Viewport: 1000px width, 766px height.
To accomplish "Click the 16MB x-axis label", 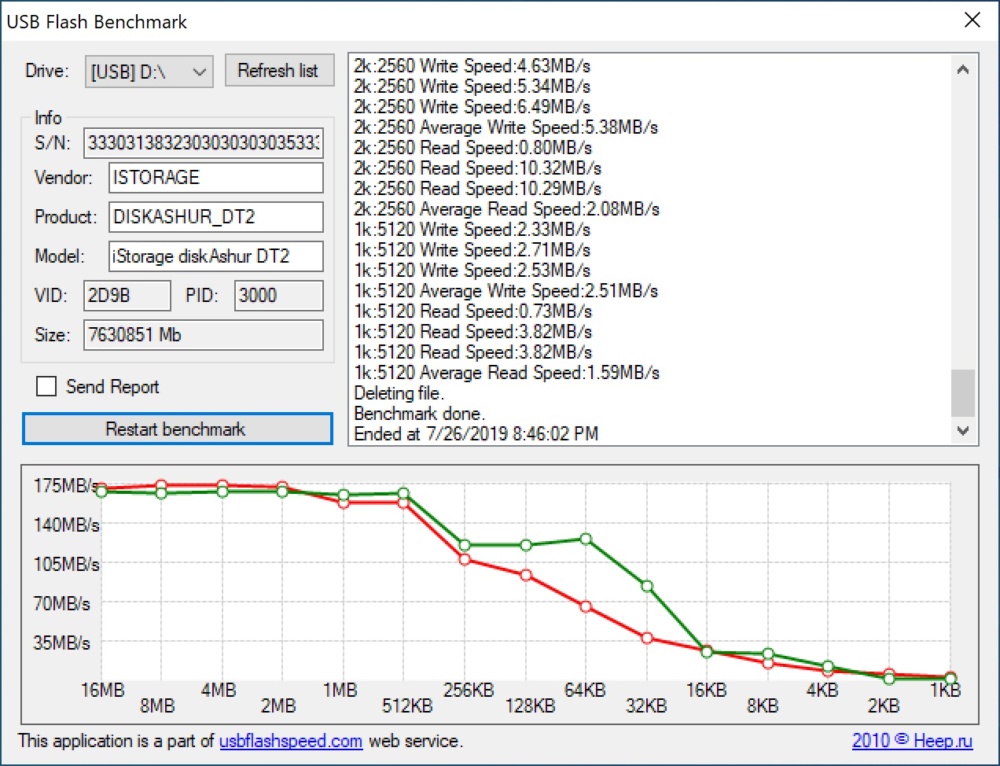I will 103,690.
